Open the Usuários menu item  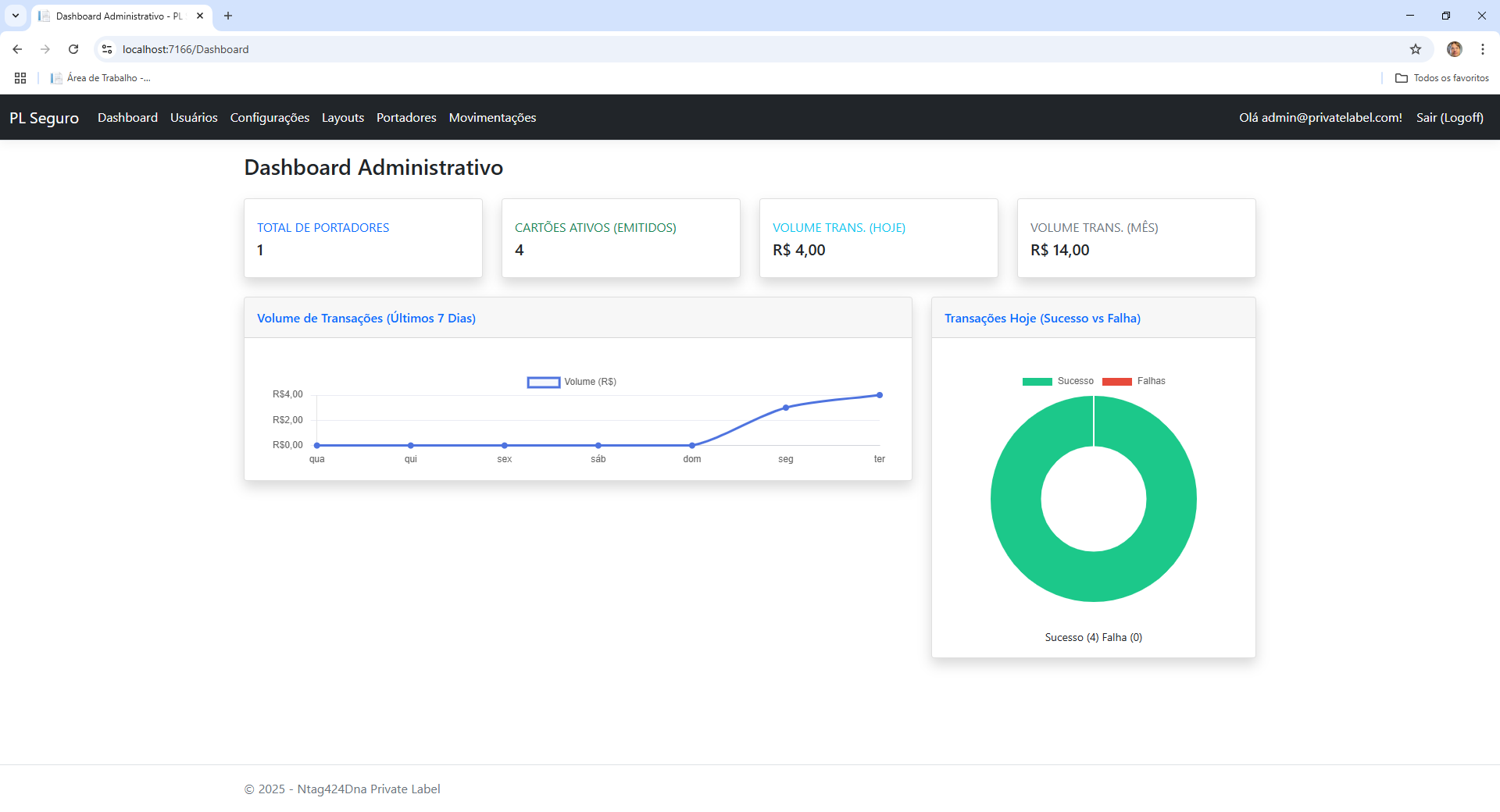(x=194, y=118)
